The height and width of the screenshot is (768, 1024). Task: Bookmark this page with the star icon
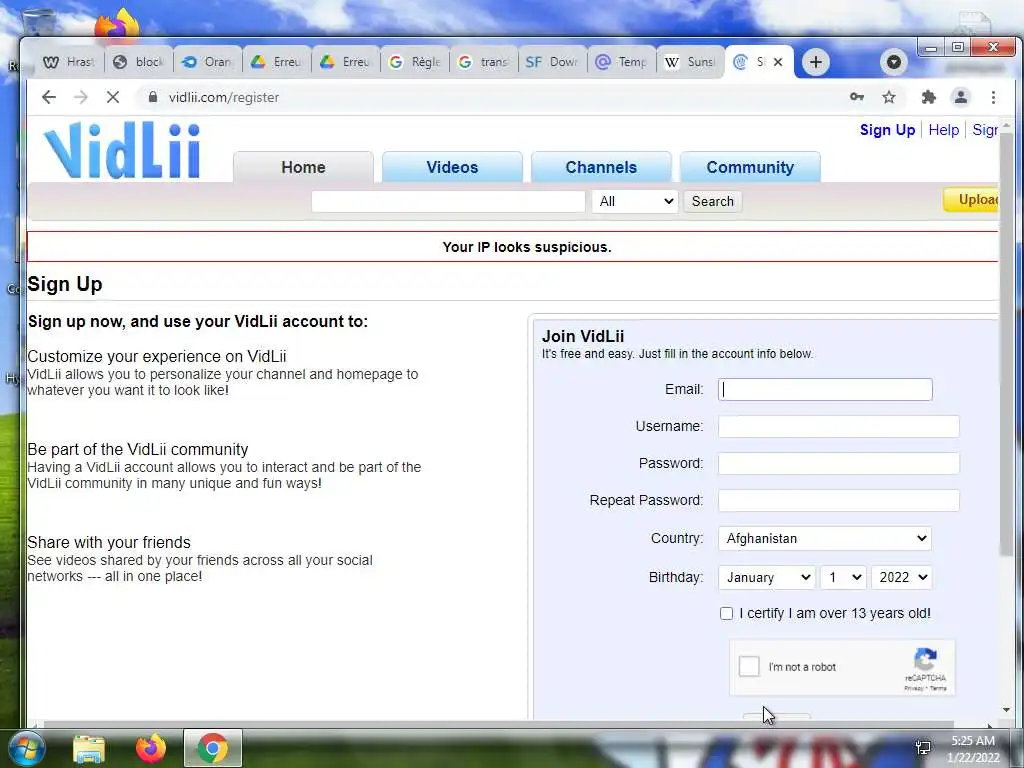click(x=889, y=97)
